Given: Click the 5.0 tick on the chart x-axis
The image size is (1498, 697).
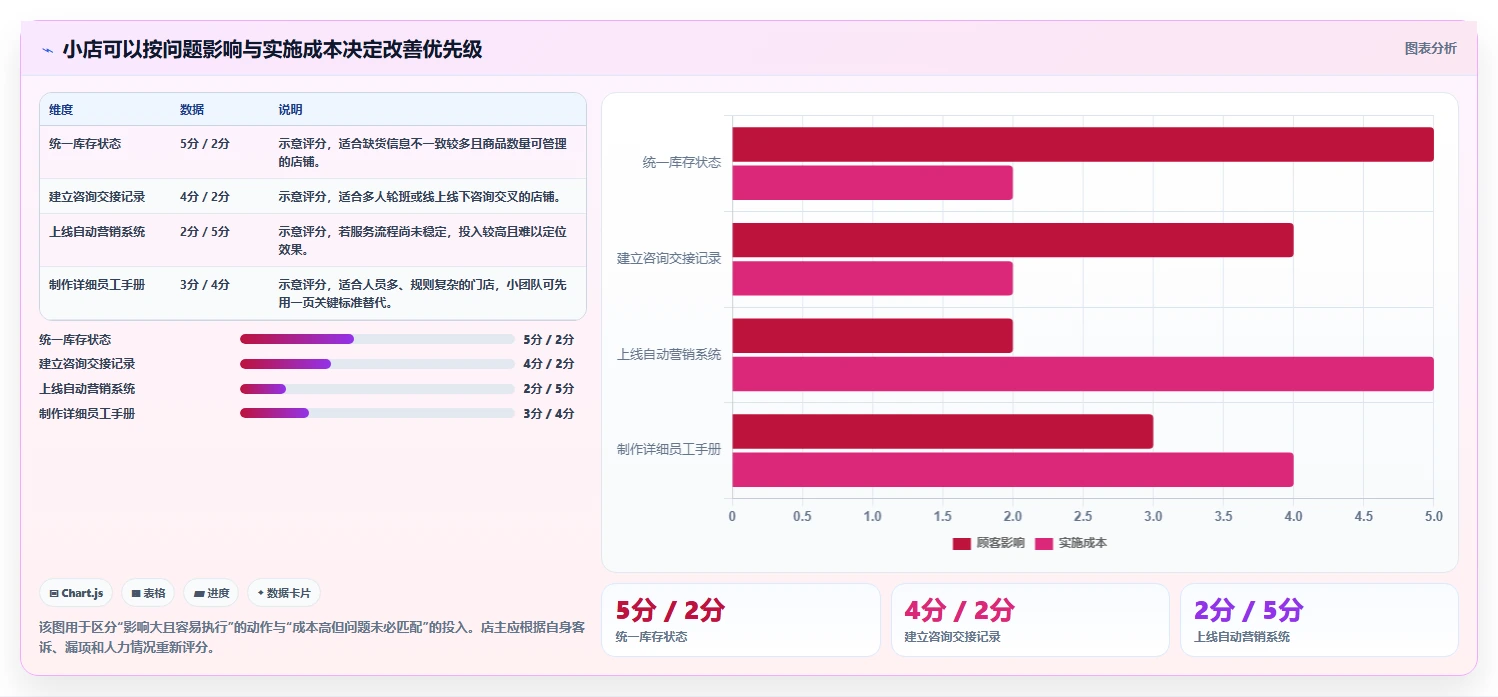Looking at the screenshot, I should click(1434, 516).
